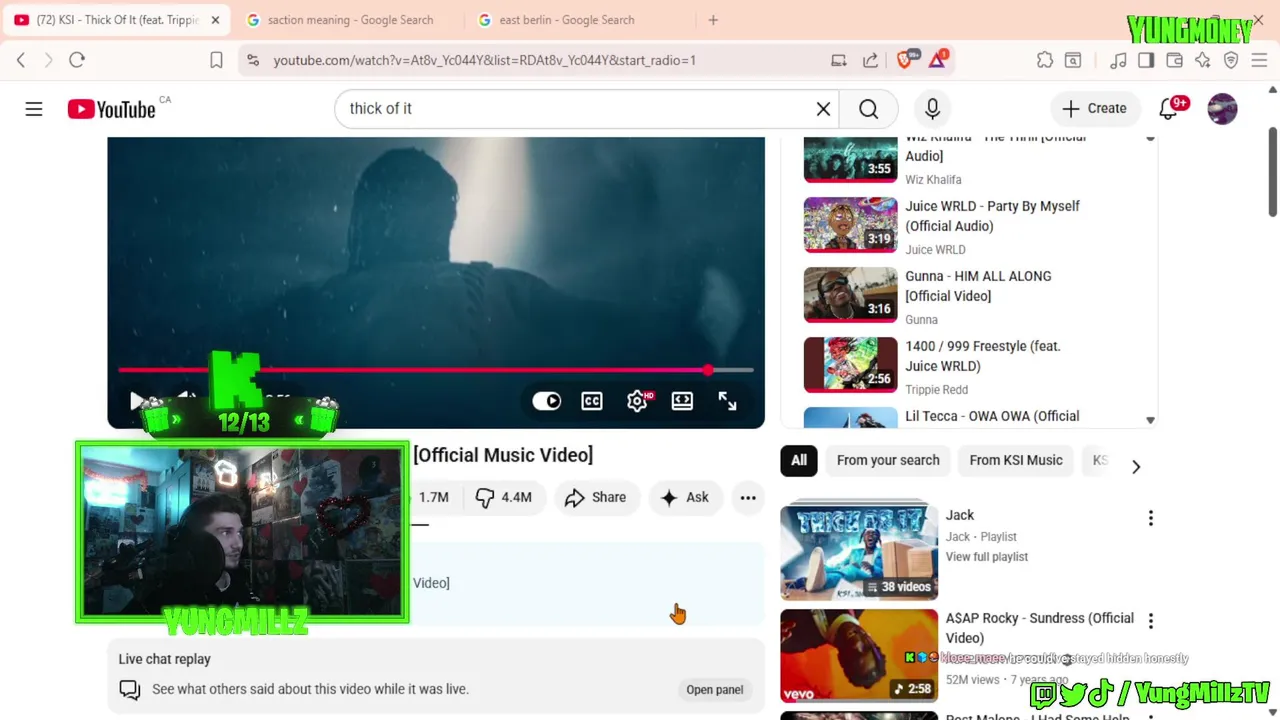1280x720 pixels.
Task: Clear the search box with the X
Action: point(823,109)
